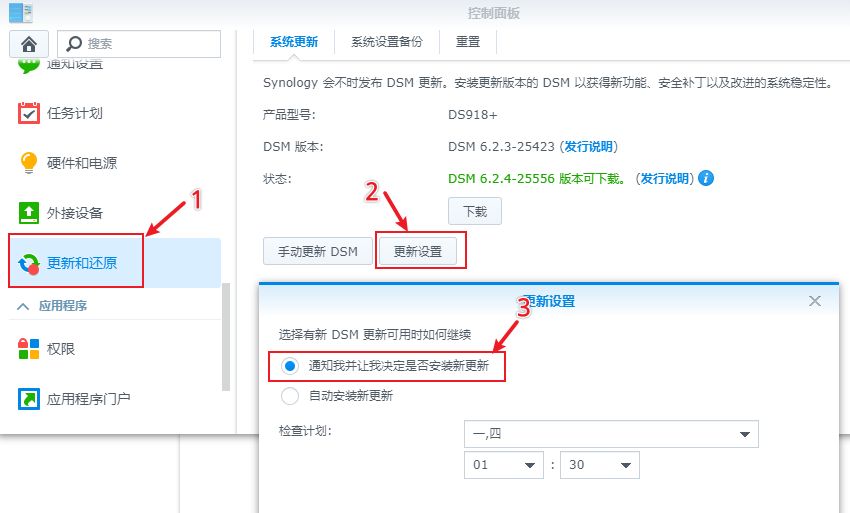
Task: Select 权限 in the sidebar
Action: point(115,349)
